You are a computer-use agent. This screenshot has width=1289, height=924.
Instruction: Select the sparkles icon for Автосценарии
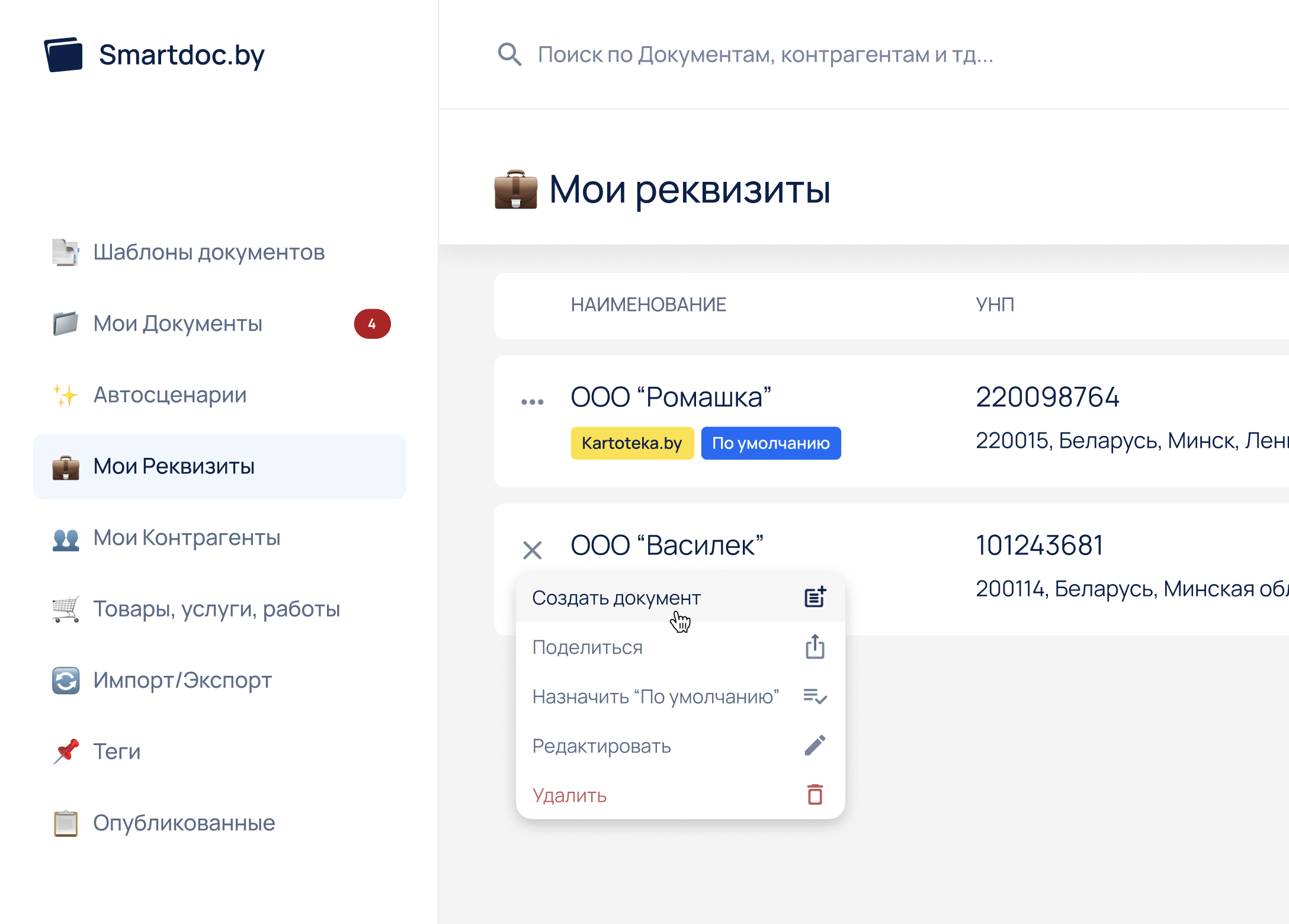65,395
